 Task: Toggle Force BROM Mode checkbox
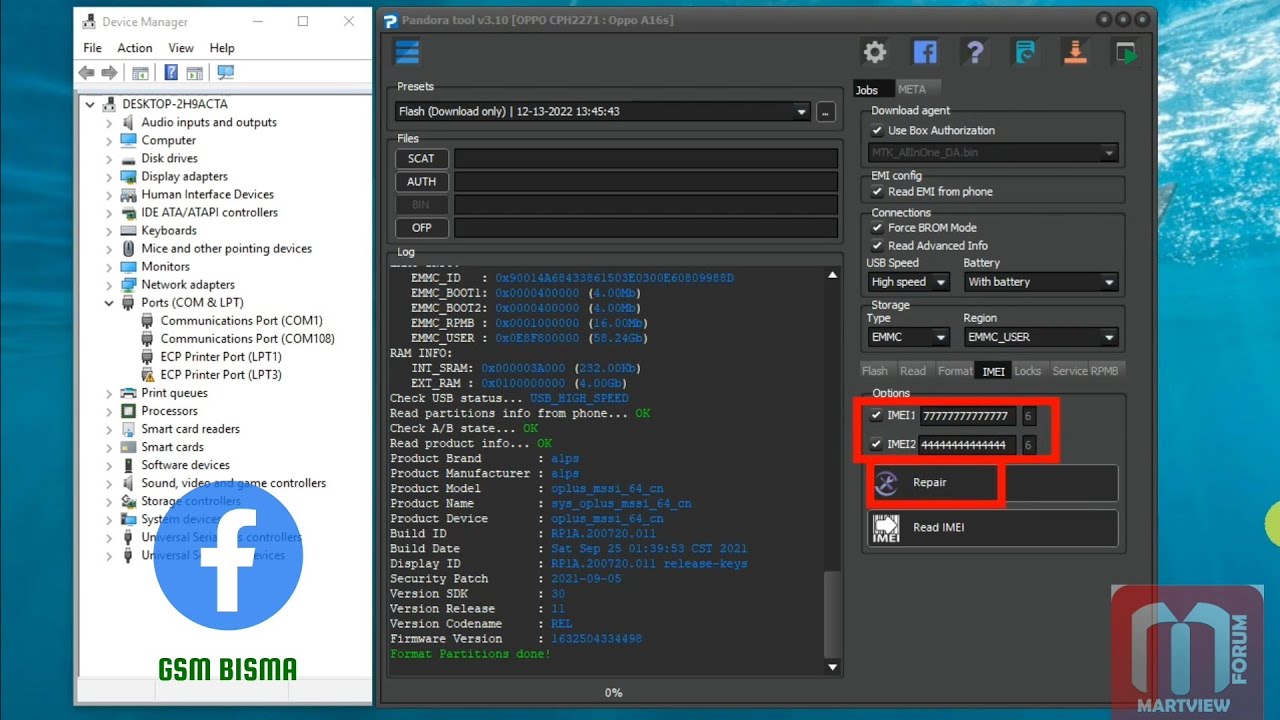coord(877,228)
